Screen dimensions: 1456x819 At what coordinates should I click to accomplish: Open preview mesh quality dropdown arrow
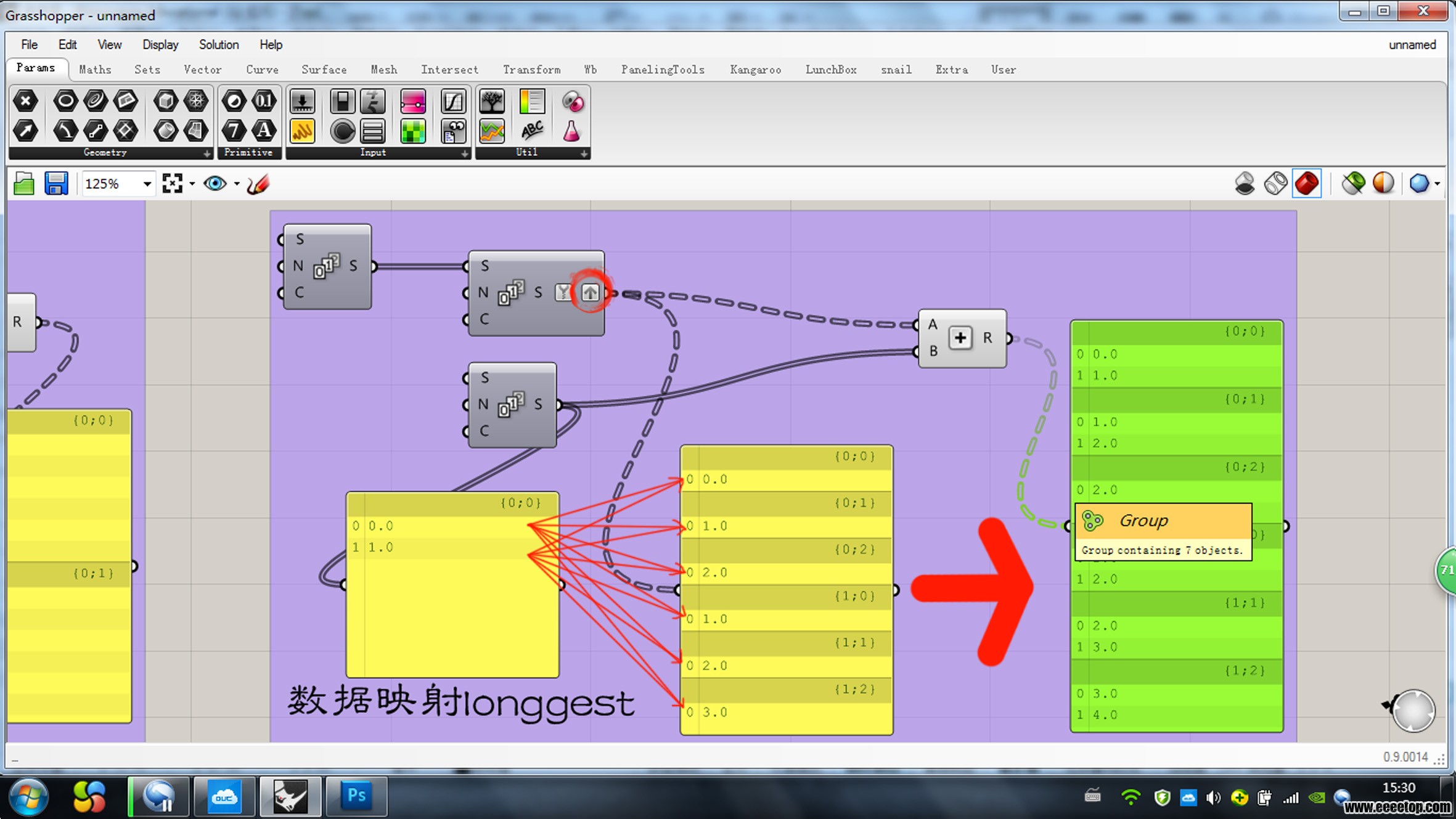1438,184
